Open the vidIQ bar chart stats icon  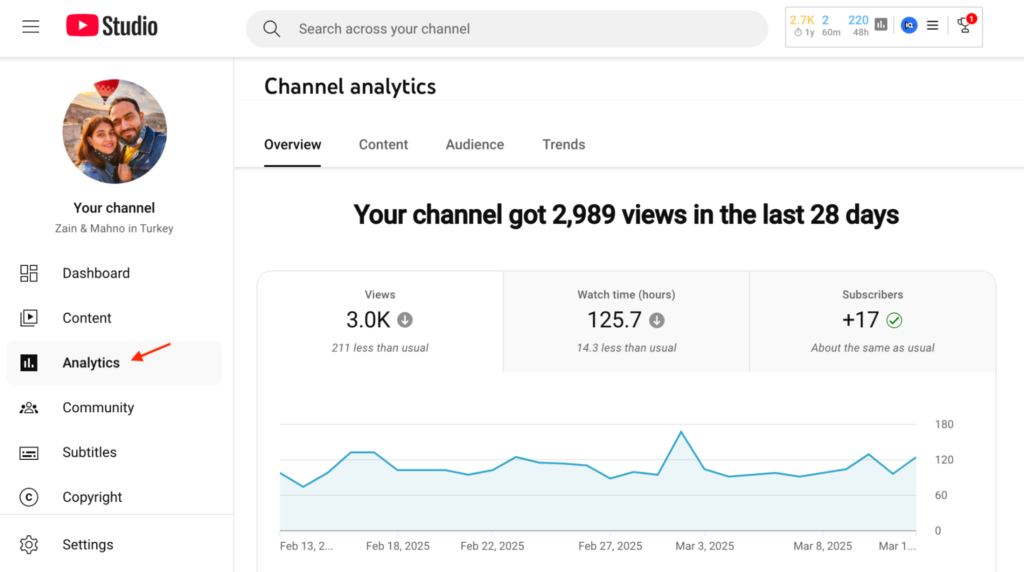(881, 25)
